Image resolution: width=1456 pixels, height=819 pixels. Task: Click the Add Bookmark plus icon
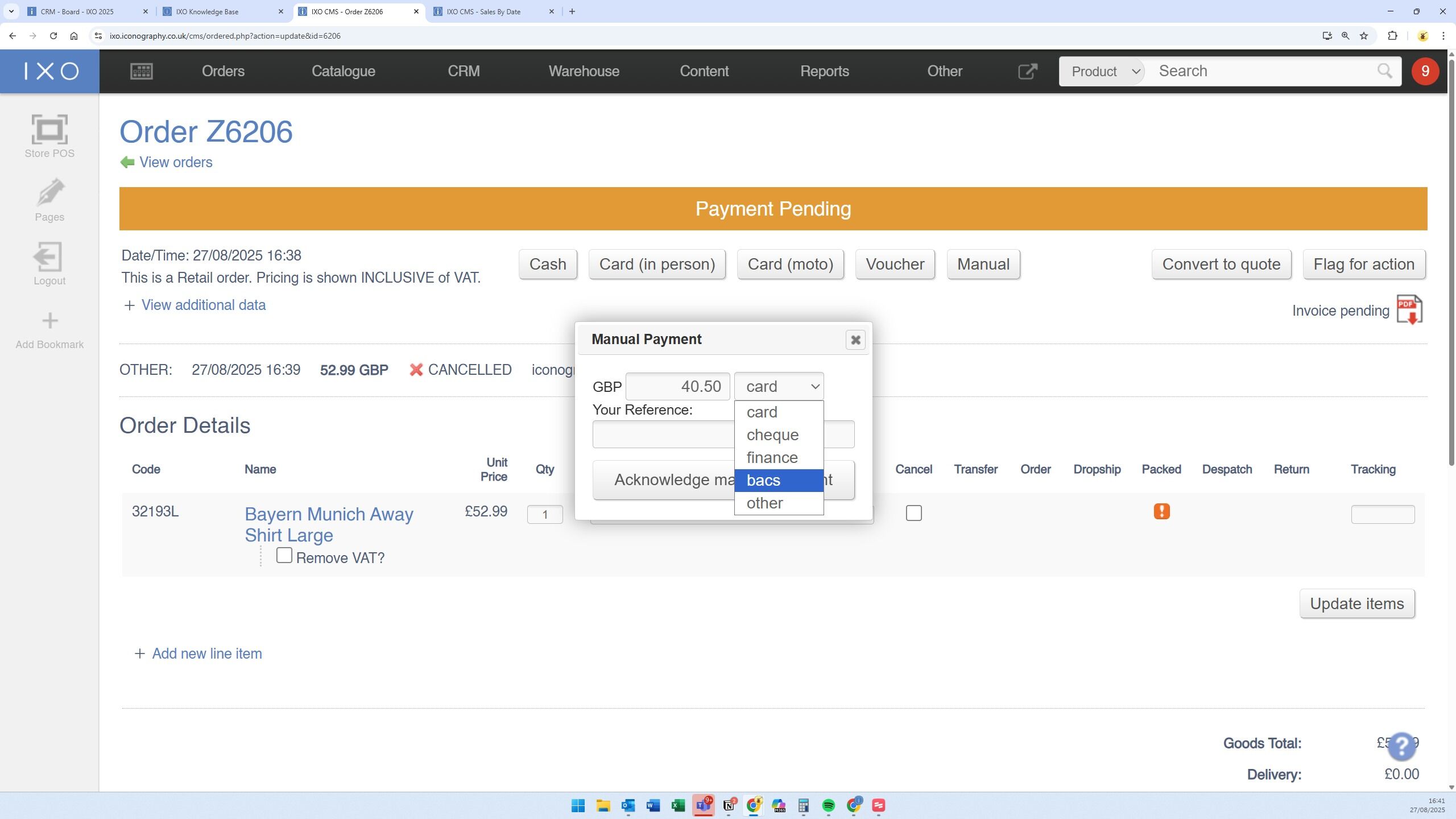49,321
